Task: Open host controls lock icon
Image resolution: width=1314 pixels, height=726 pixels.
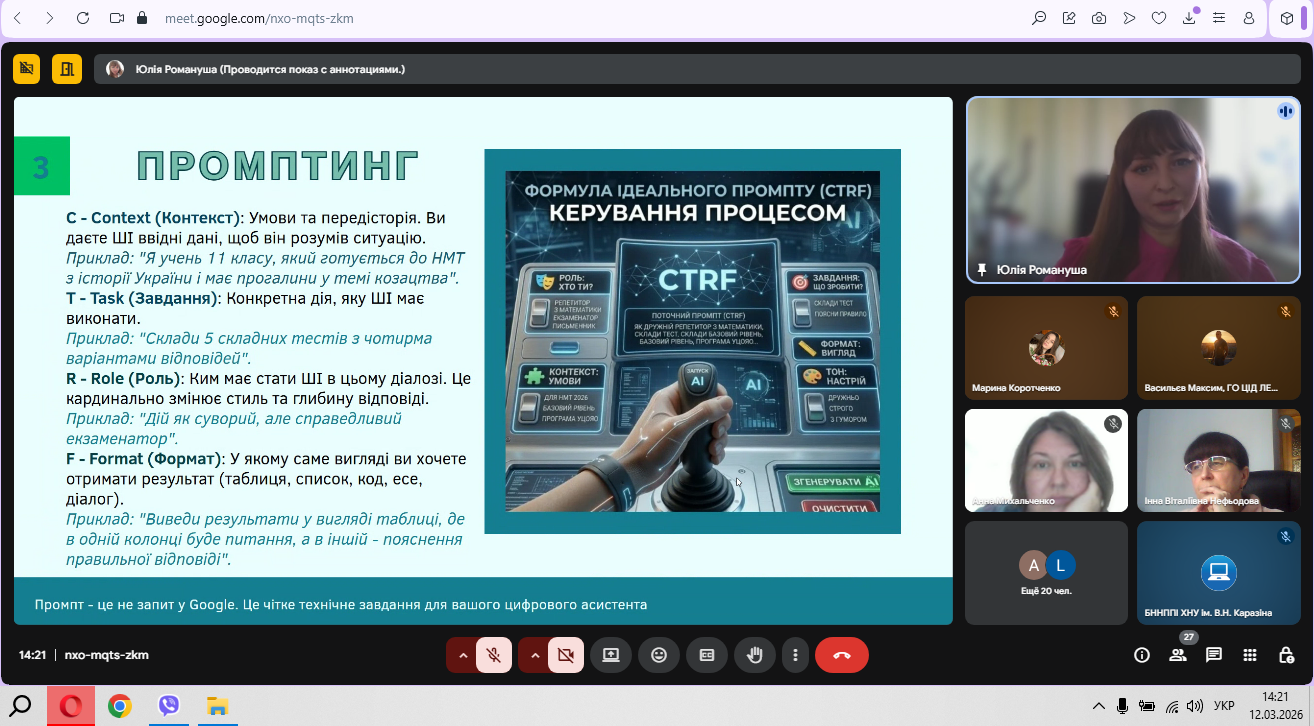Action: [1286, 655]
